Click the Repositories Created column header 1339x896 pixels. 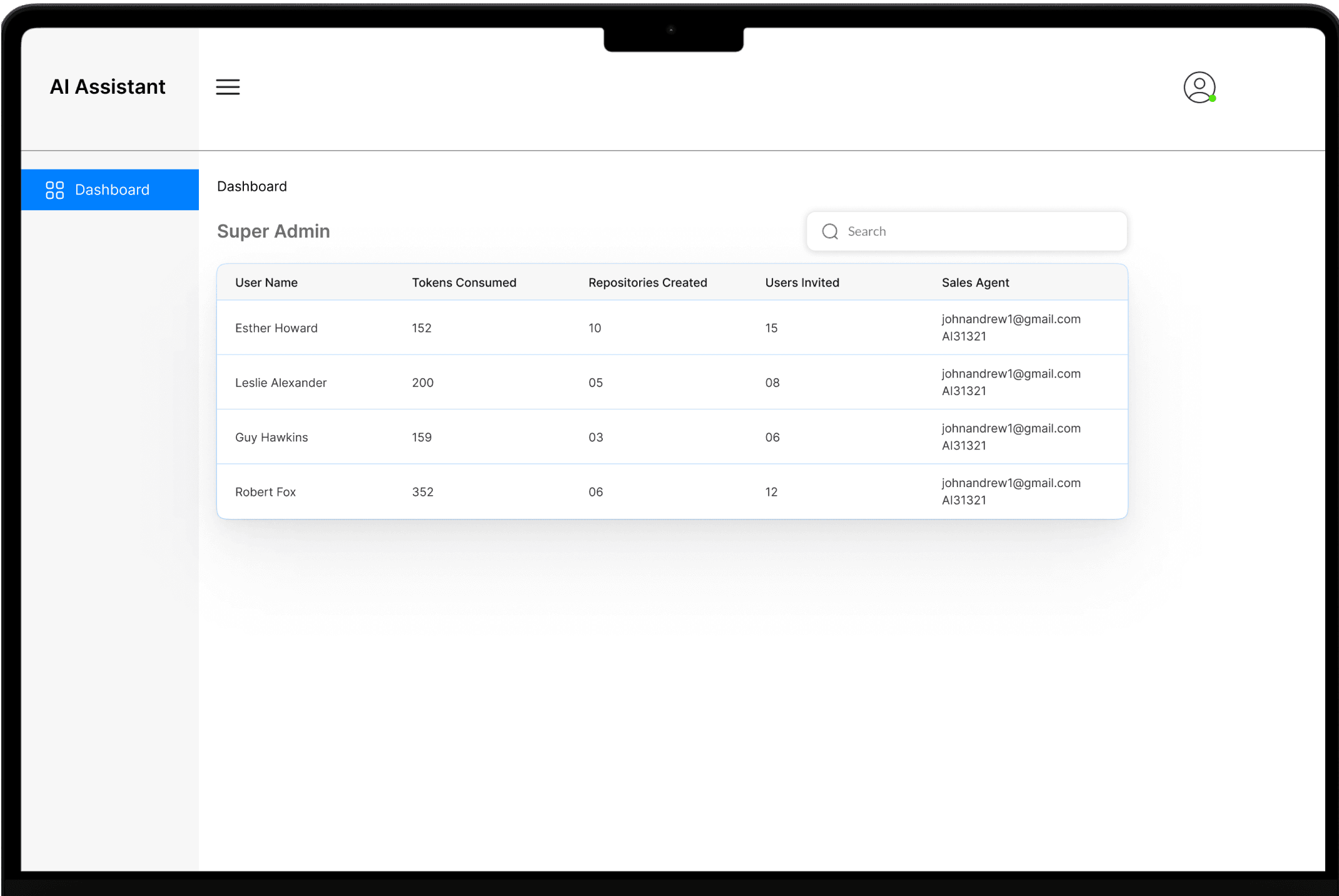[647, 283]
